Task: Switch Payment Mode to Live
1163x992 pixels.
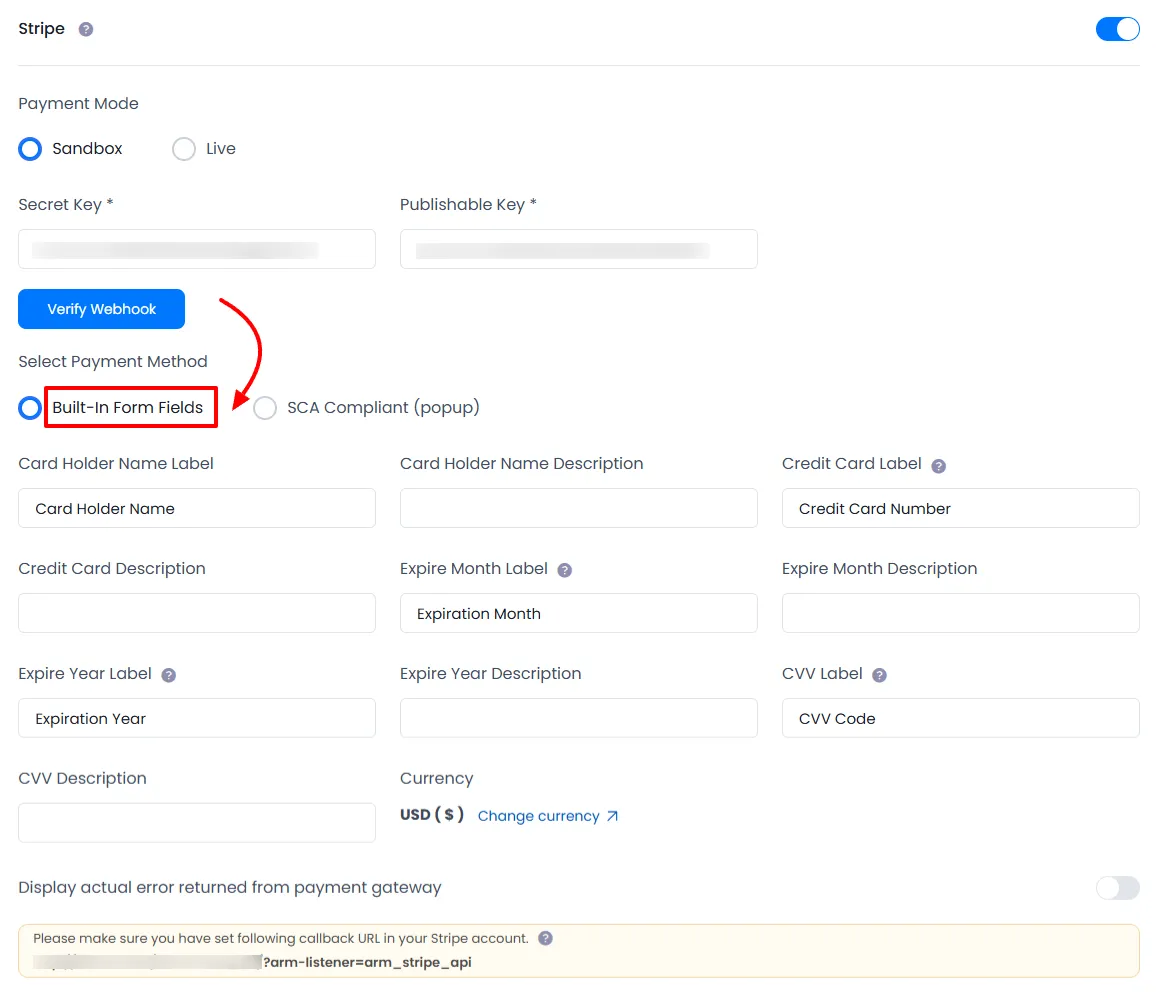Action: click(x=183, y=148)
